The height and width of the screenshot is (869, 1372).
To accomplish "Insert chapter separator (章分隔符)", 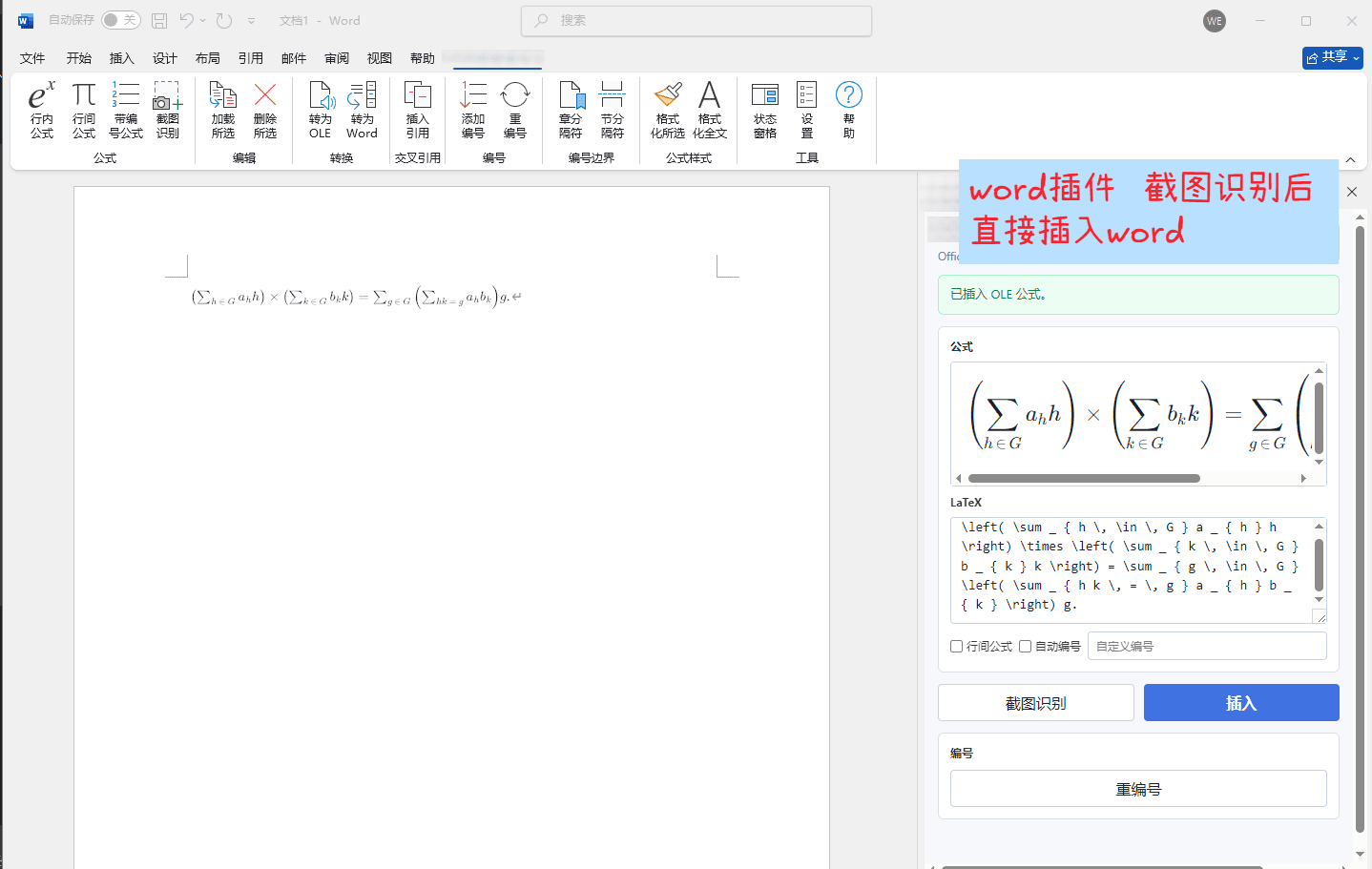I will tap(571, 111).
